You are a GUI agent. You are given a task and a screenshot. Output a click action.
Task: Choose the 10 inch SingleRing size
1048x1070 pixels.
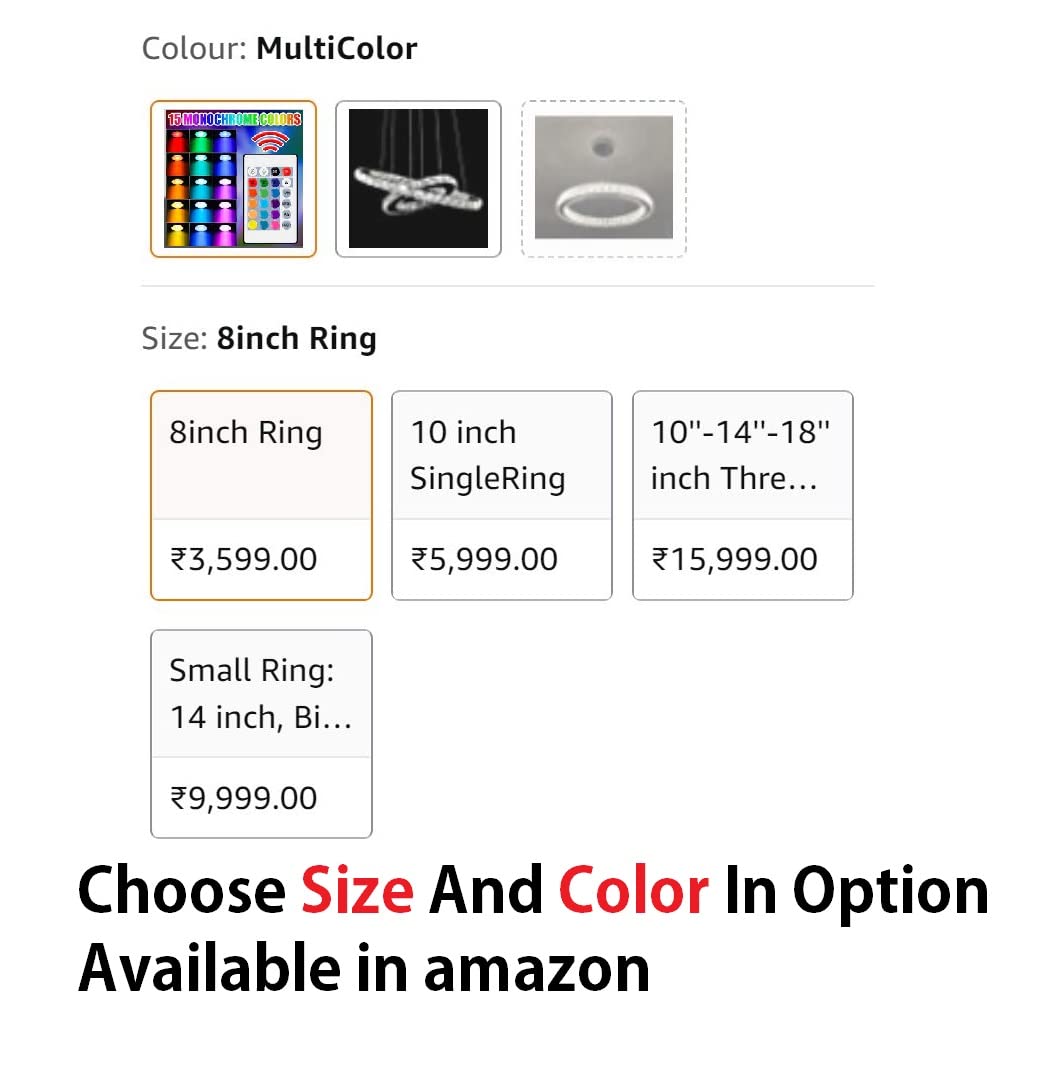point(501,455)
